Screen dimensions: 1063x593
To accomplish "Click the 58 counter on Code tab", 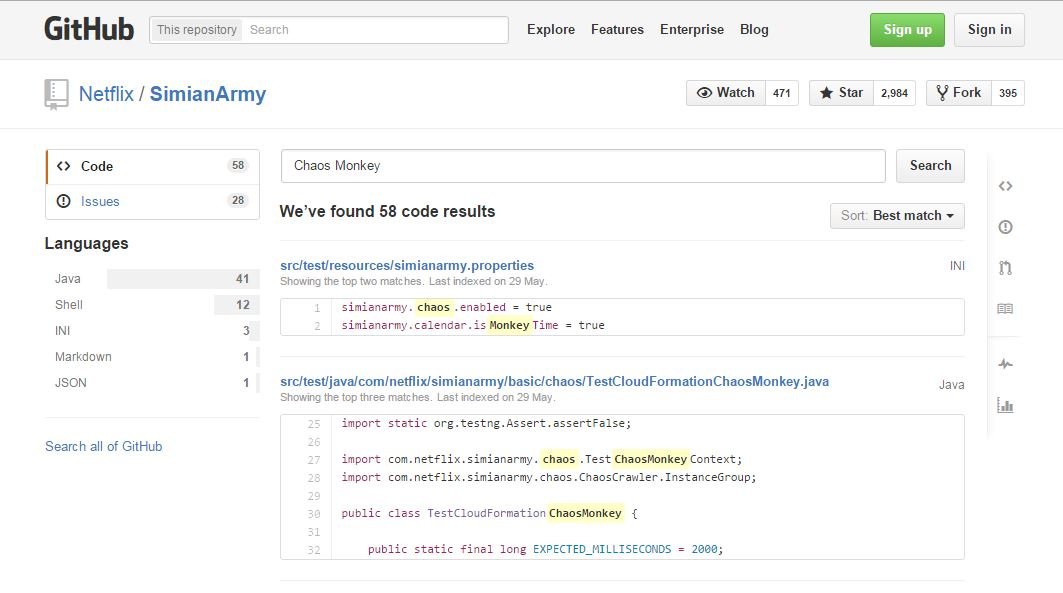I will pyautogui.click(x=238, y=165).
